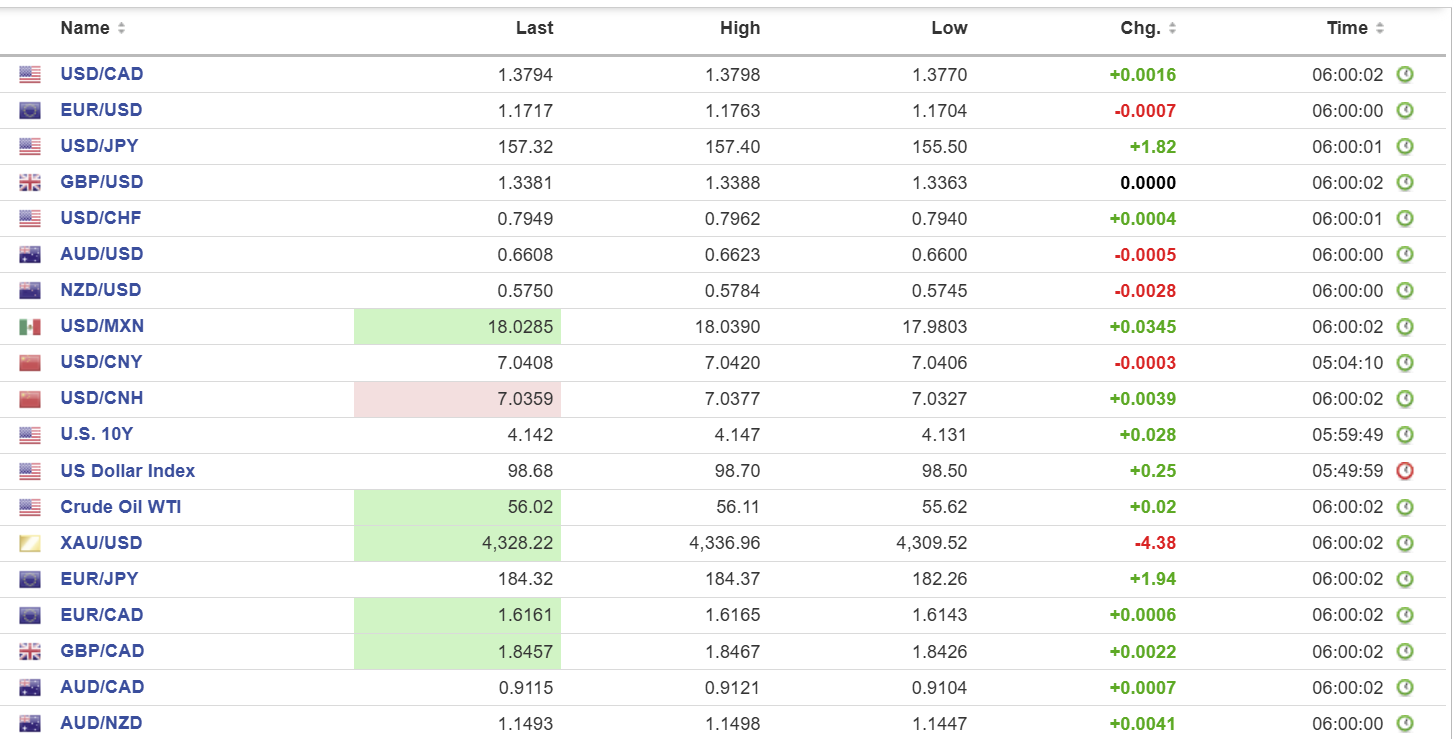Click the New Zealand flag beside NZD/USD
The width and height of the screenshot is (1454, 739).
[x=30, y=291]
